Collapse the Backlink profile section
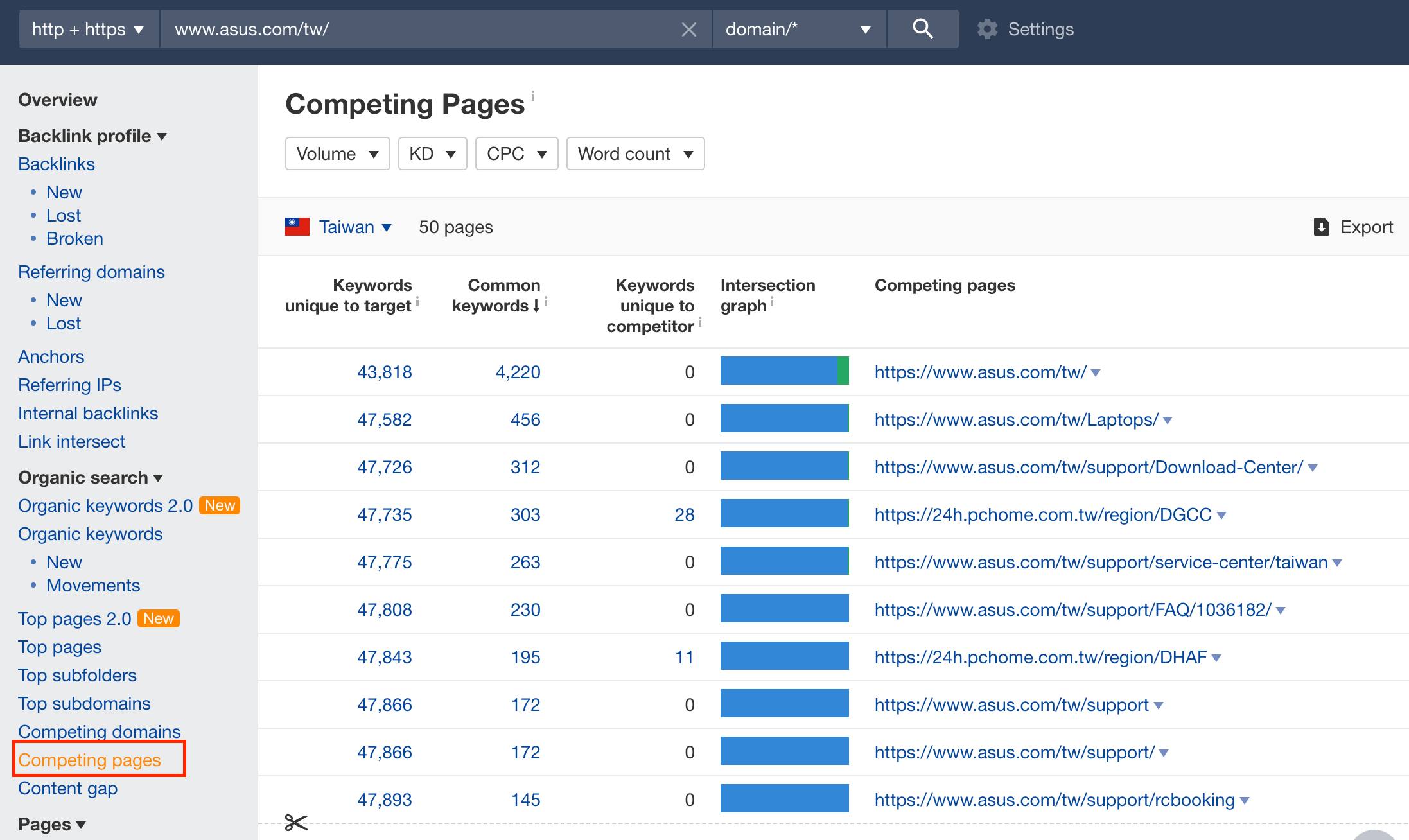The width and height of the screenshot is (1409, 840). coord(92,136)
